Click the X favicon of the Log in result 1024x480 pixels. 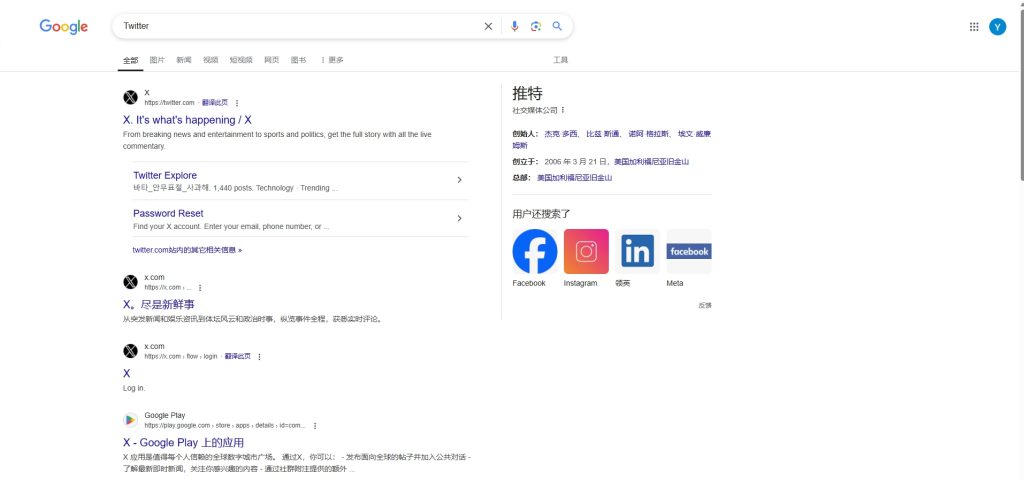click(x=131, y=351)
